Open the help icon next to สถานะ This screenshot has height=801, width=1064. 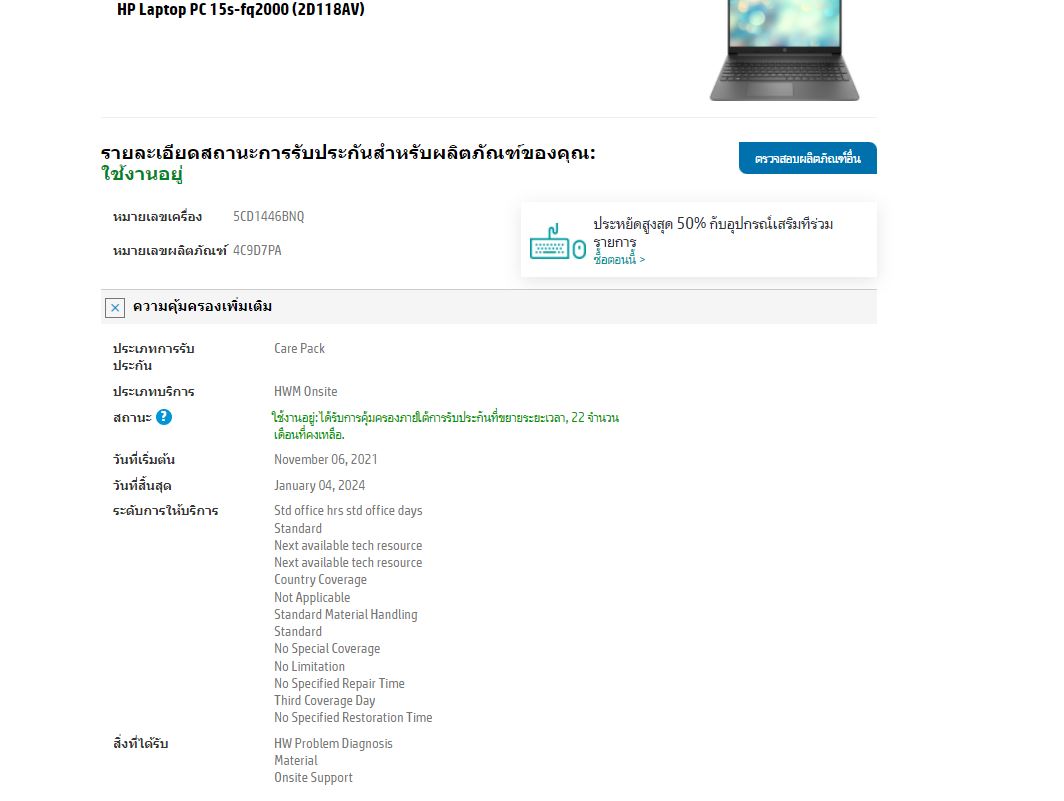tap(164, 417)
